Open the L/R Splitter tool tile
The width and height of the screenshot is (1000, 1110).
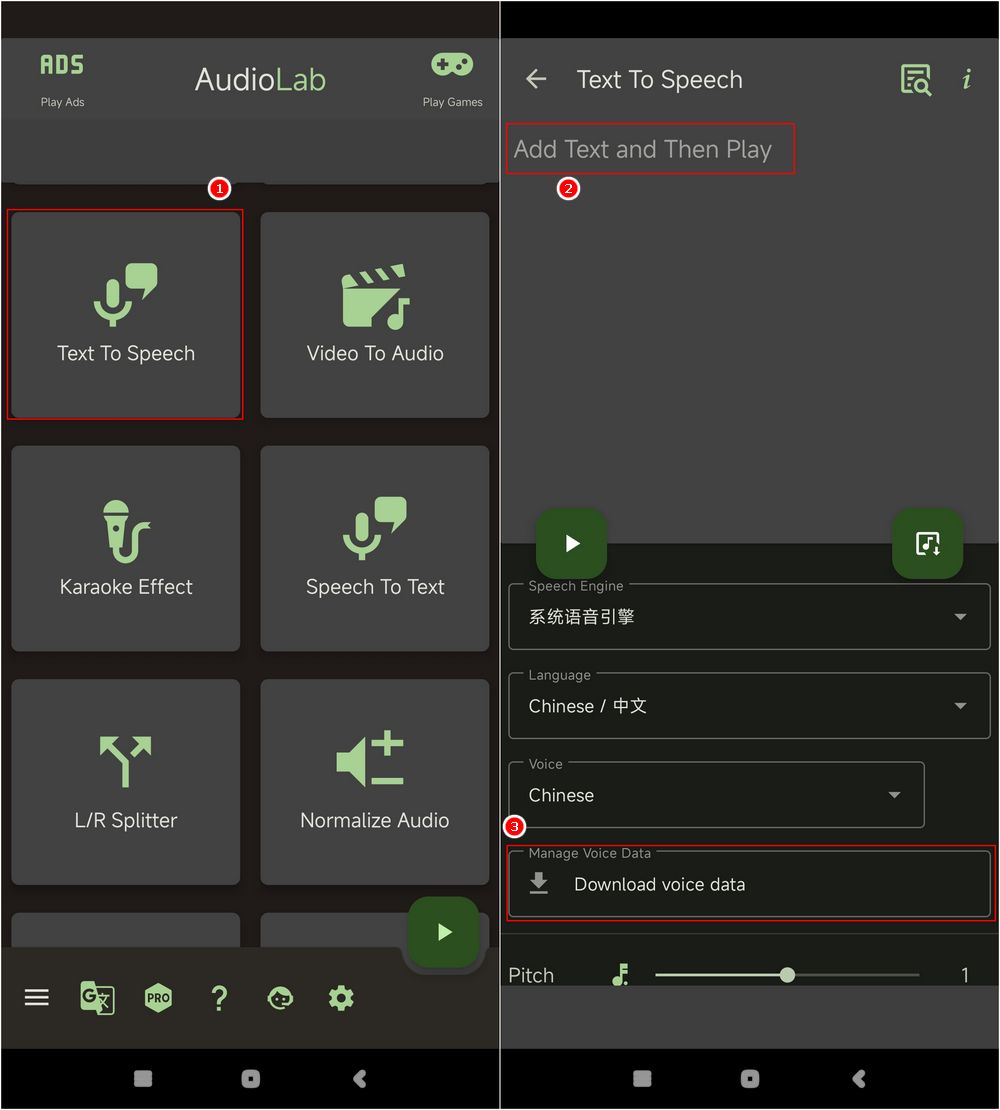coord(126,782)
